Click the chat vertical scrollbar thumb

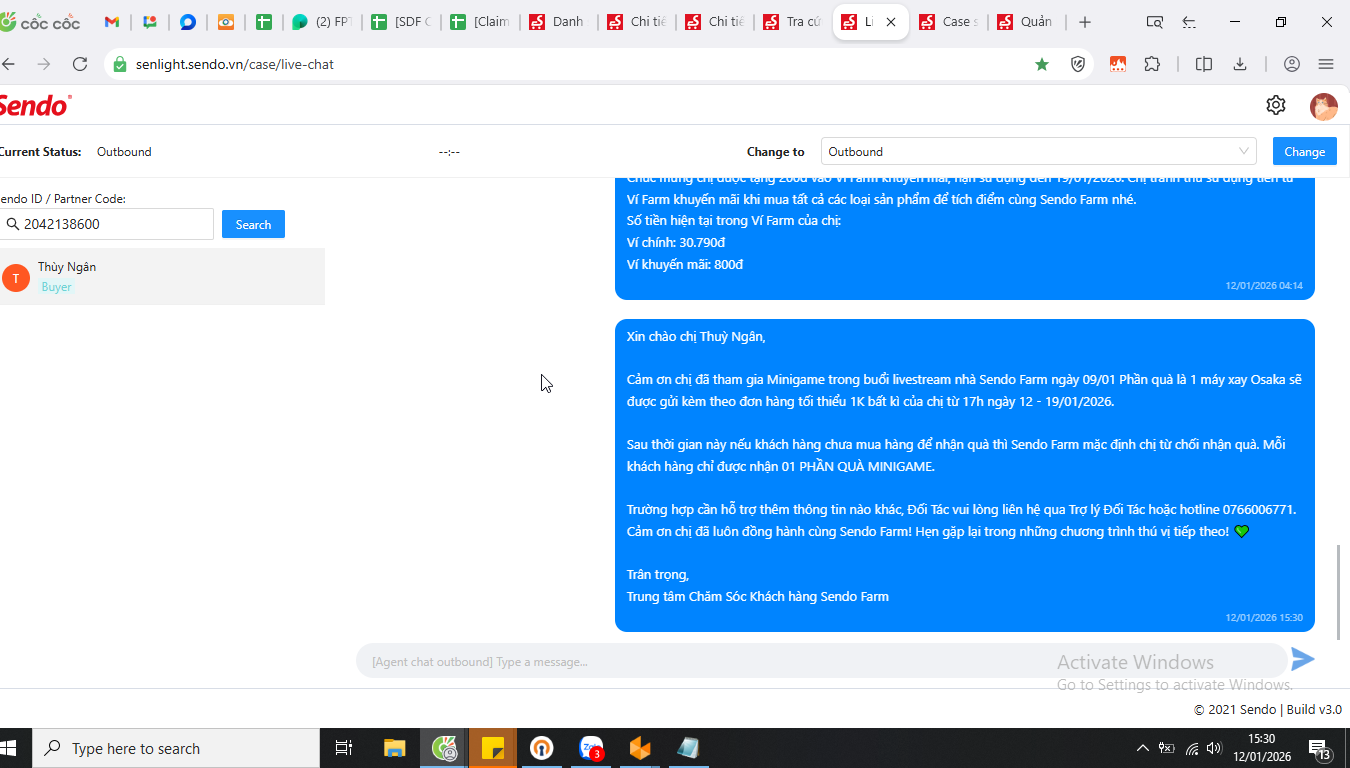[x=1340, y=590]
